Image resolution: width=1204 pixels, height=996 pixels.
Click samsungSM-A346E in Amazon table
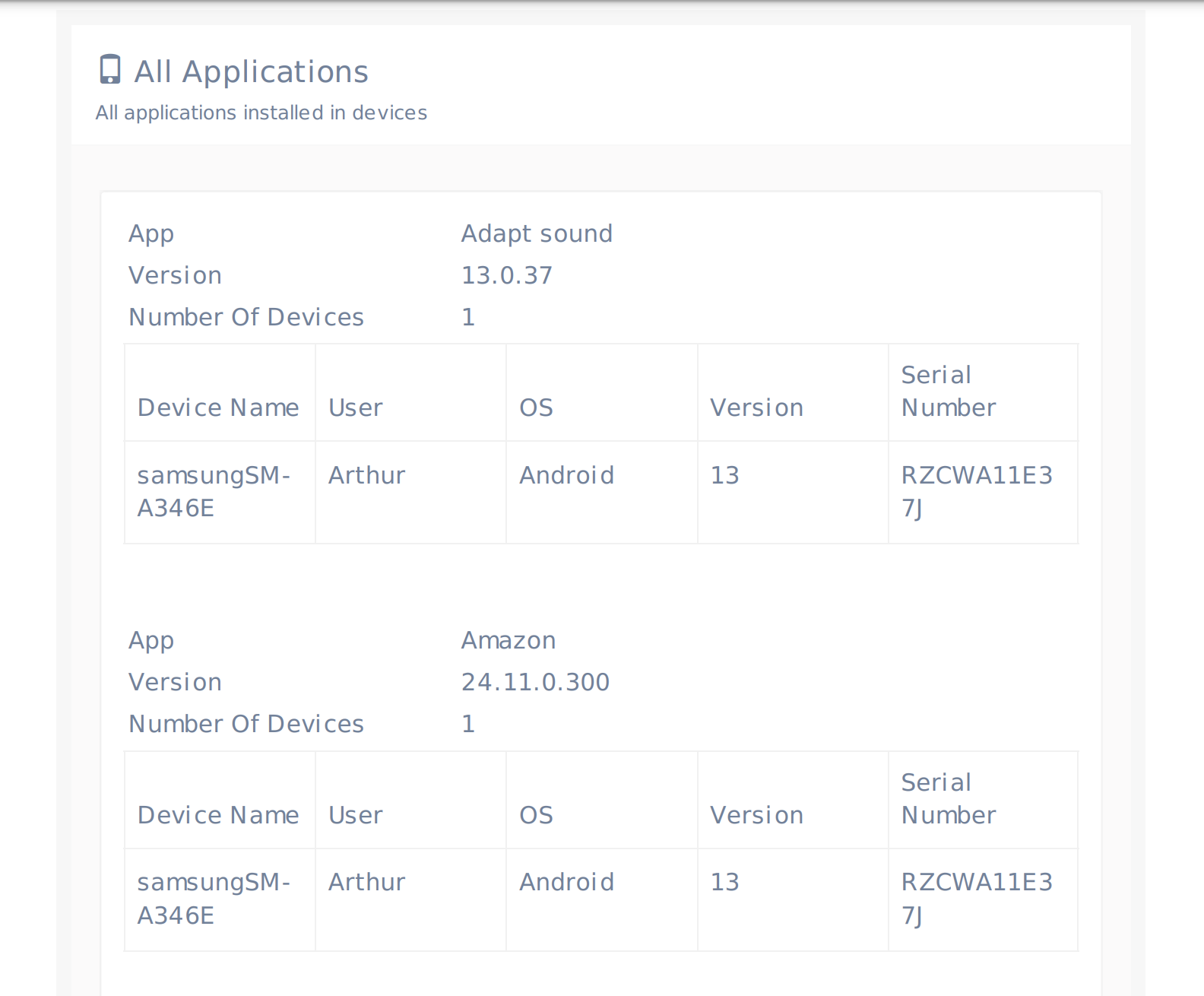point(214,899)
